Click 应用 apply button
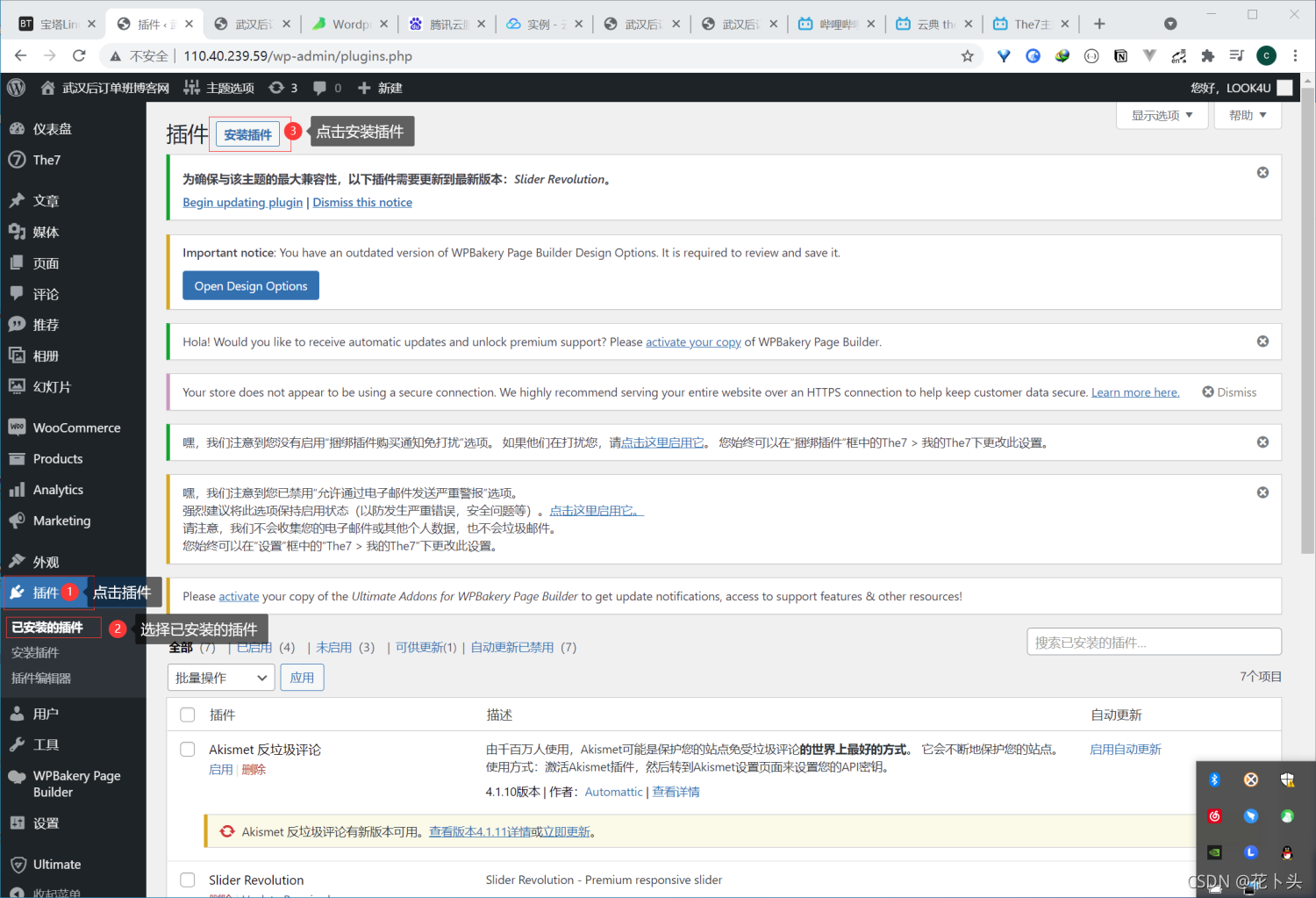 point(303,678)
